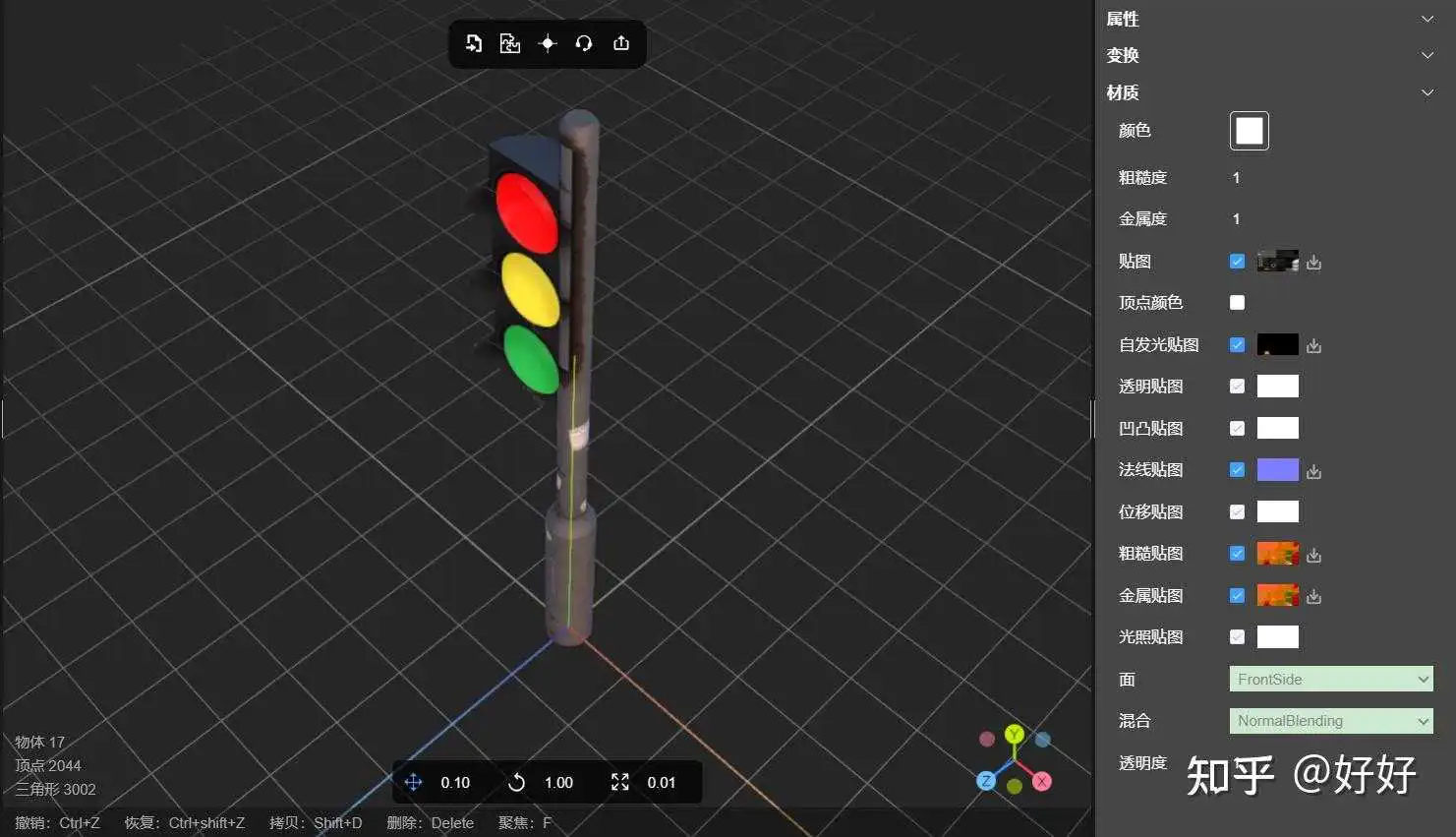Click the white 透明贴图 thumbnail
Image resolution: width=1456 pixels, height=837 pixels.
click(x=1278, y=387)
